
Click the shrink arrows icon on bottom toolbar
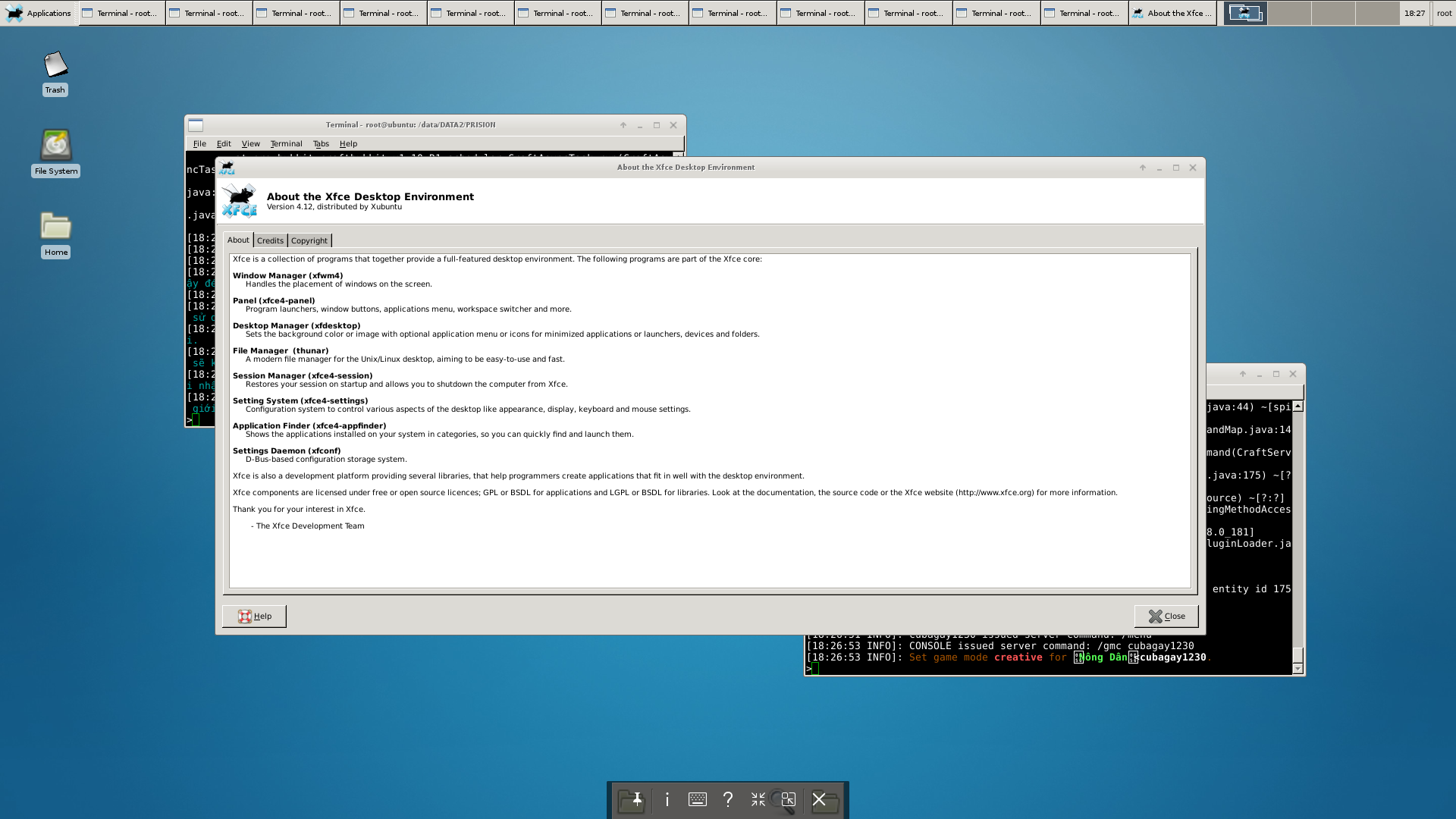point(758,799)
